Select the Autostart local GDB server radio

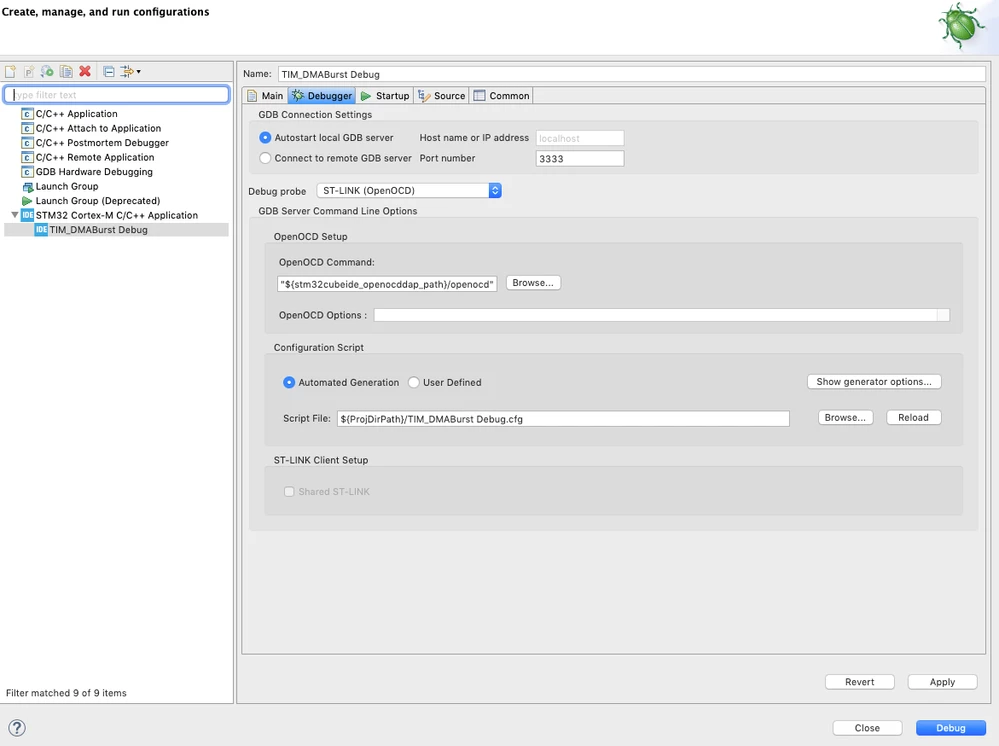click(266, 138)
